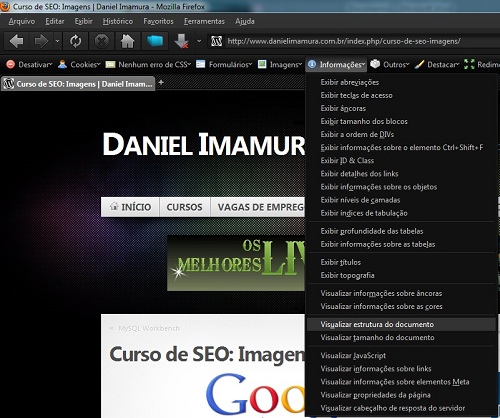Expand the dropdown arrow next to Downloads
Image resolution: width=500 pixels, height=418 pixels.
click(x=199, y=41)
